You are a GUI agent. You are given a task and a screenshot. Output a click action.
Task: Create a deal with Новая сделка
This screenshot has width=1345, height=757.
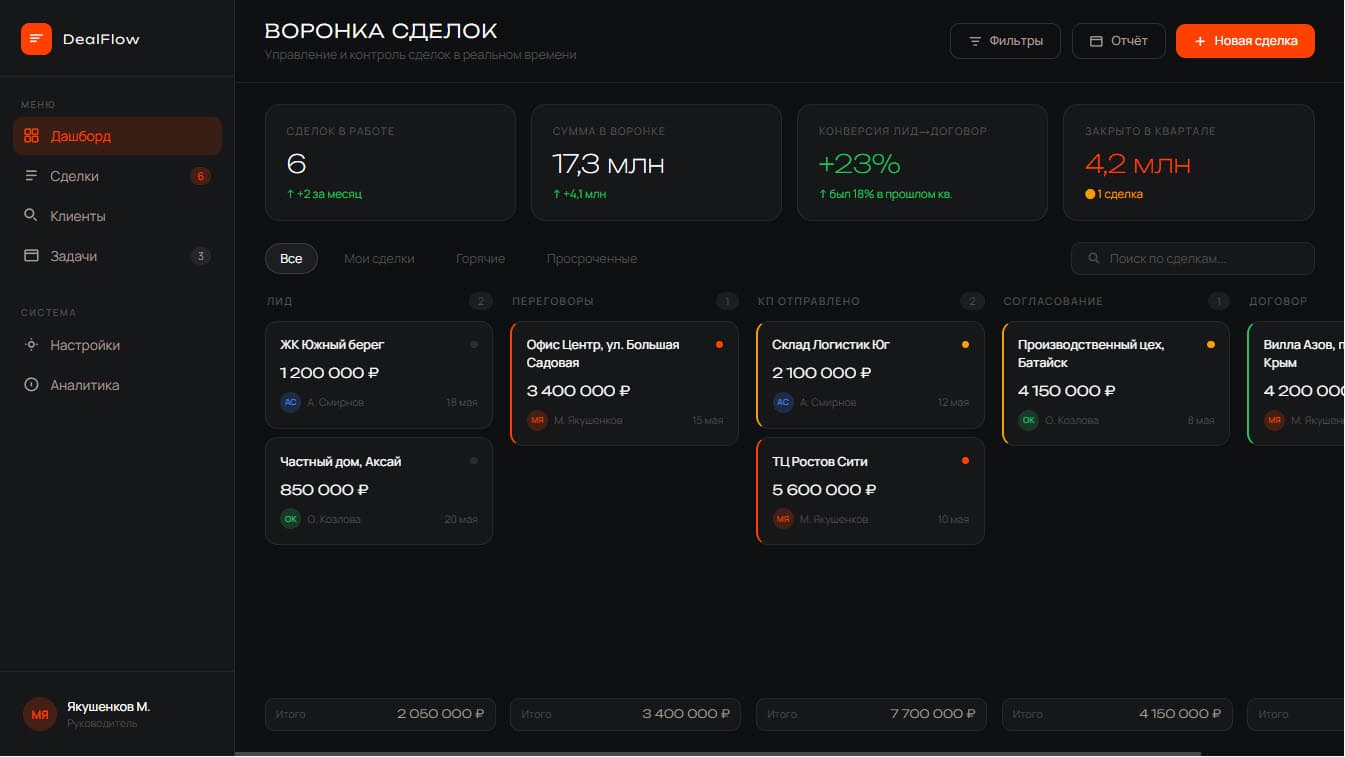[1245, 41]
